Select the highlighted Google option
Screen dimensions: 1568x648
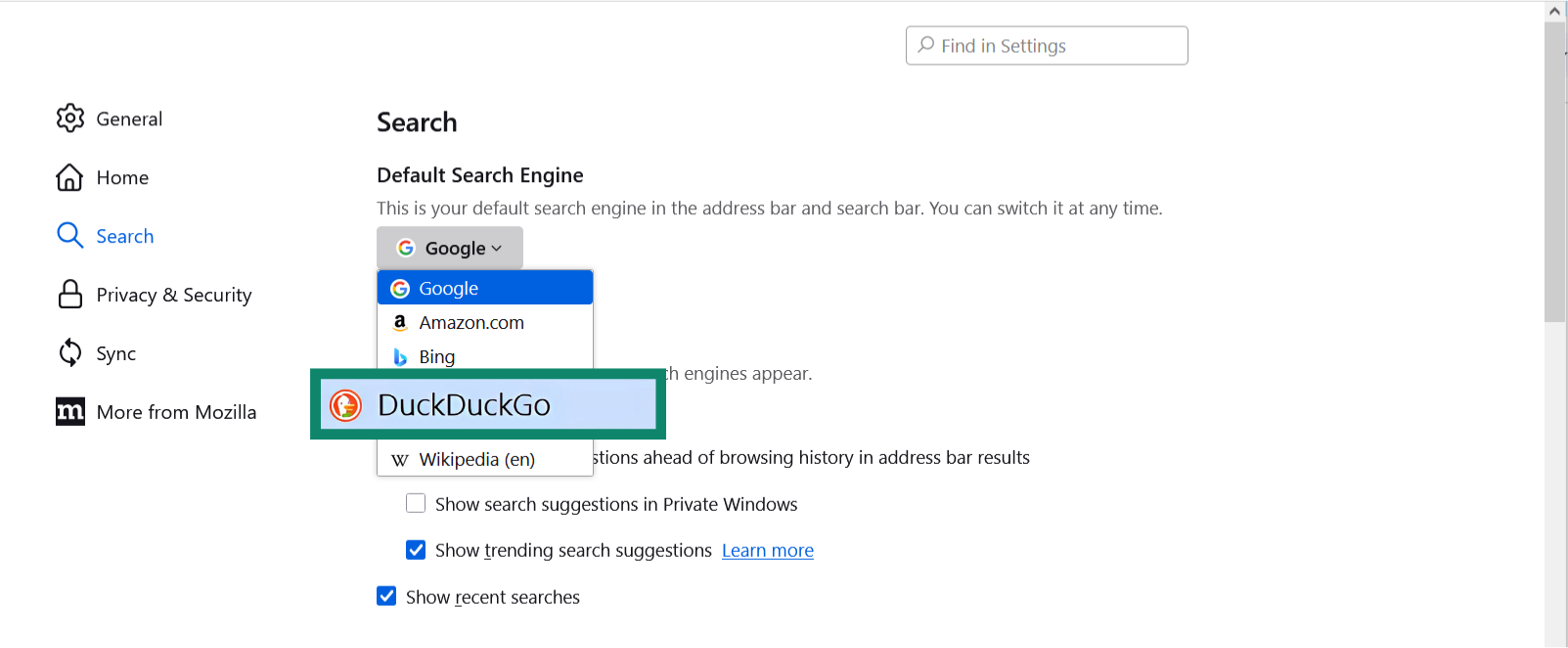point(484,289)
